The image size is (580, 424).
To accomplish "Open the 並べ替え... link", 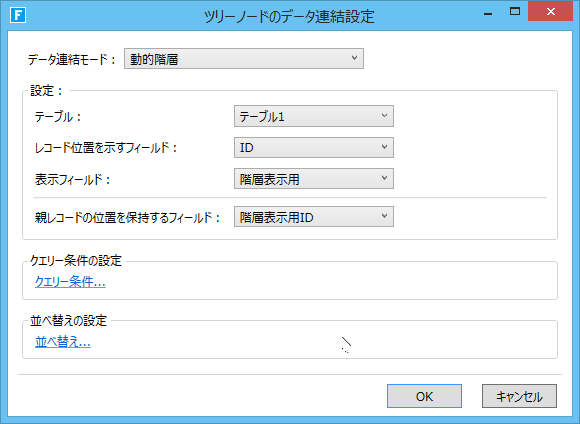I will (x=63, y=341).
